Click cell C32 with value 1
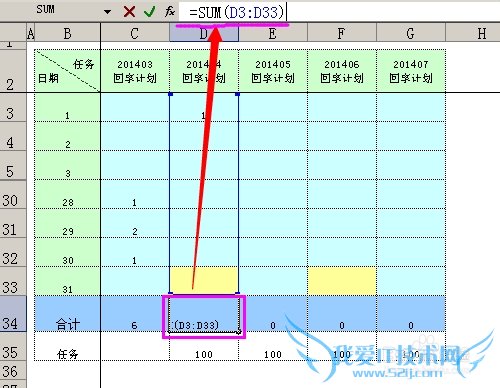The width and height of the screenshot is (500, 388). tap(135, 252)
